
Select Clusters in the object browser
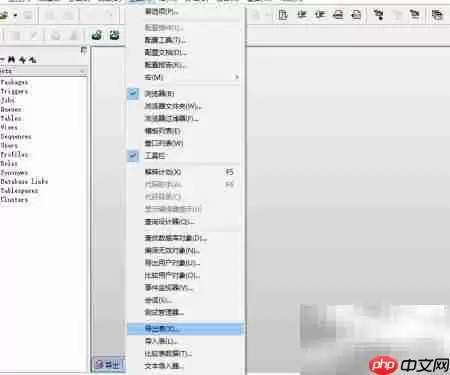(x=14, y=200)
